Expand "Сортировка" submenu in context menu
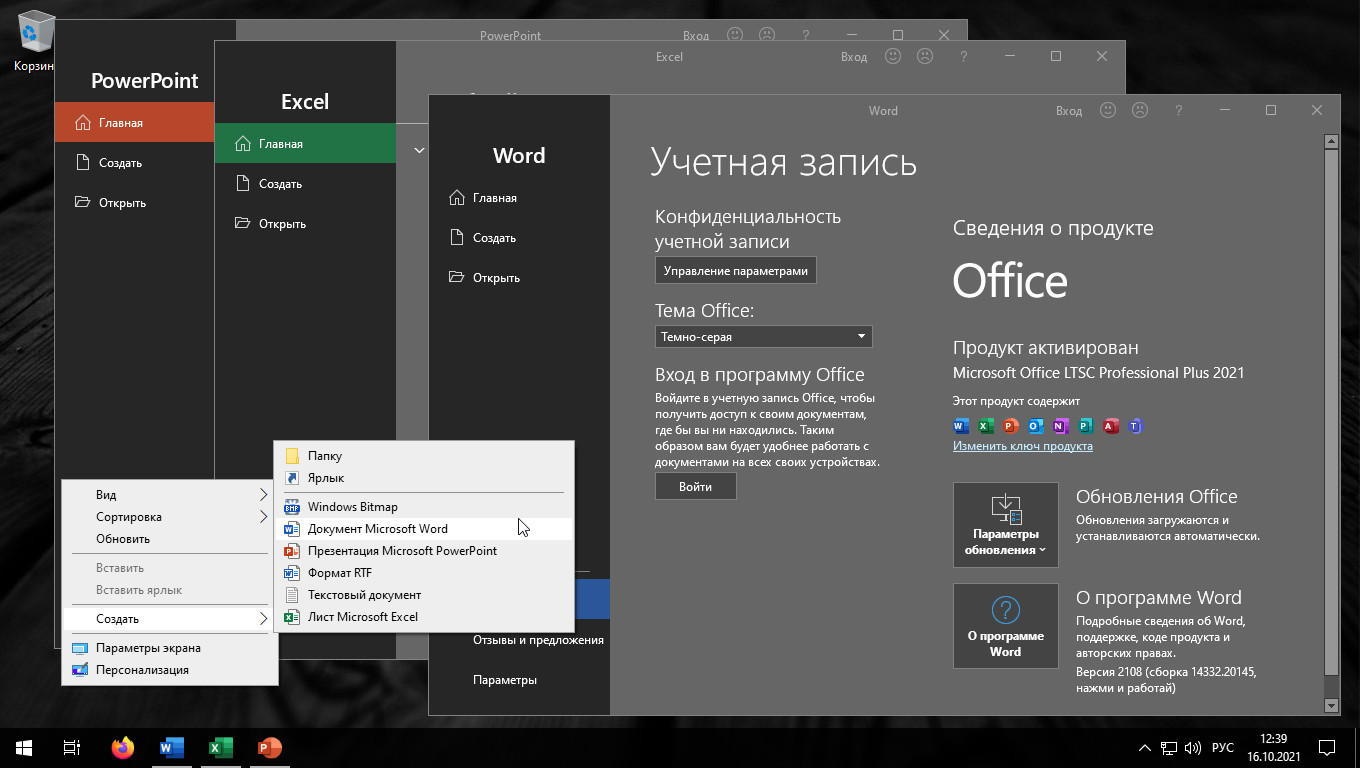Screen dimensions: 1360x768 [x=169, y=517]
